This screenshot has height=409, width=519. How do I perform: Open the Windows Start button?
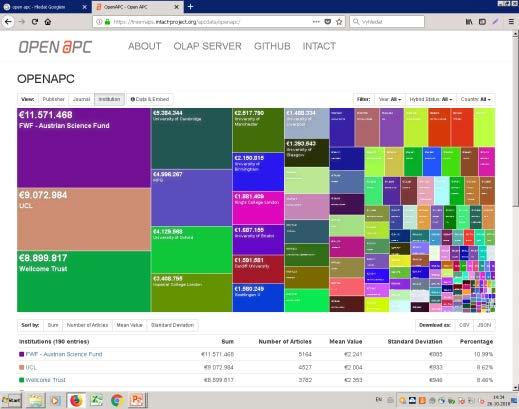pyautogui.click(x=11, y=400)
